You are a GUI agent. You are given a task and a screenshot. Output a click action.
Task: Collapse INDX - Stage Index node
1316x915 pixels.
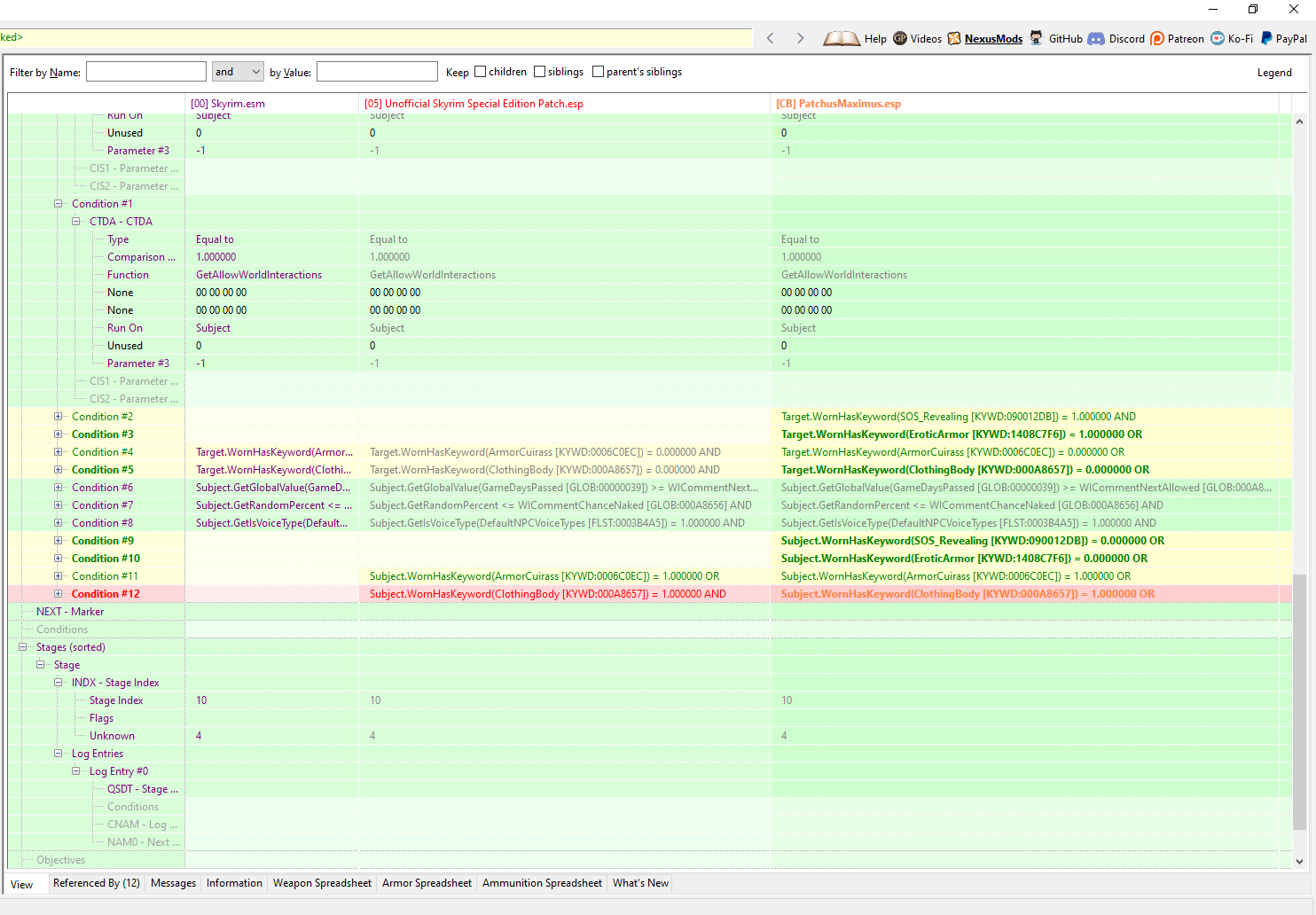point(59,683)
